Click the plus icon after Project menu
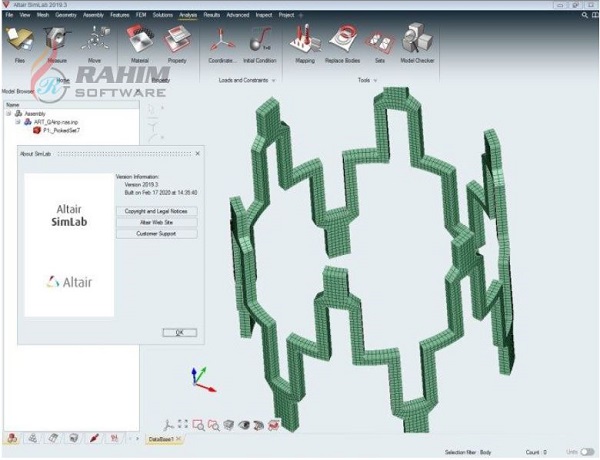 tap(301, 15)
